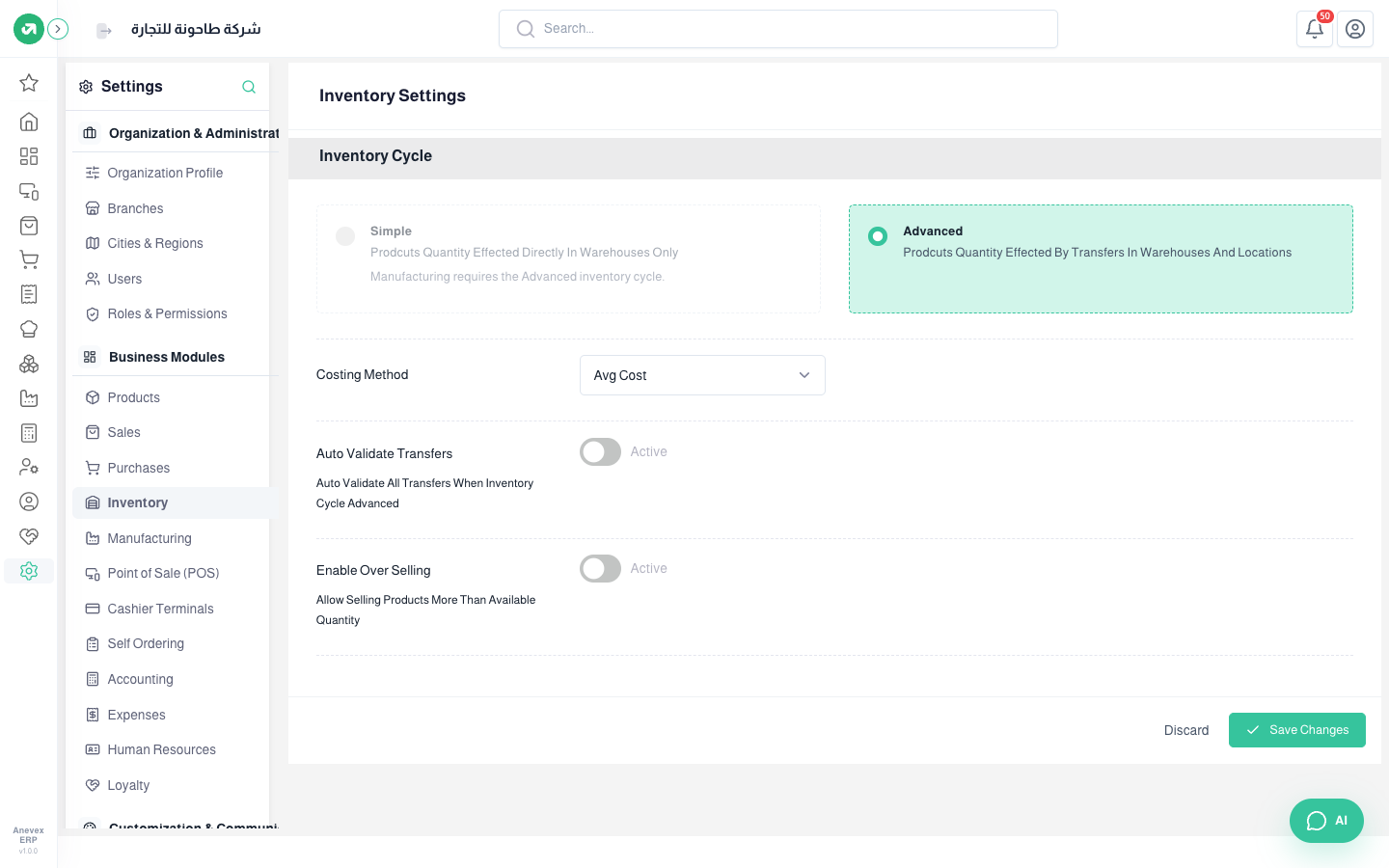The height and width of the screenshot is (868, 1389).
Task: Go to home icon in left rail
Action: (29, 122)
